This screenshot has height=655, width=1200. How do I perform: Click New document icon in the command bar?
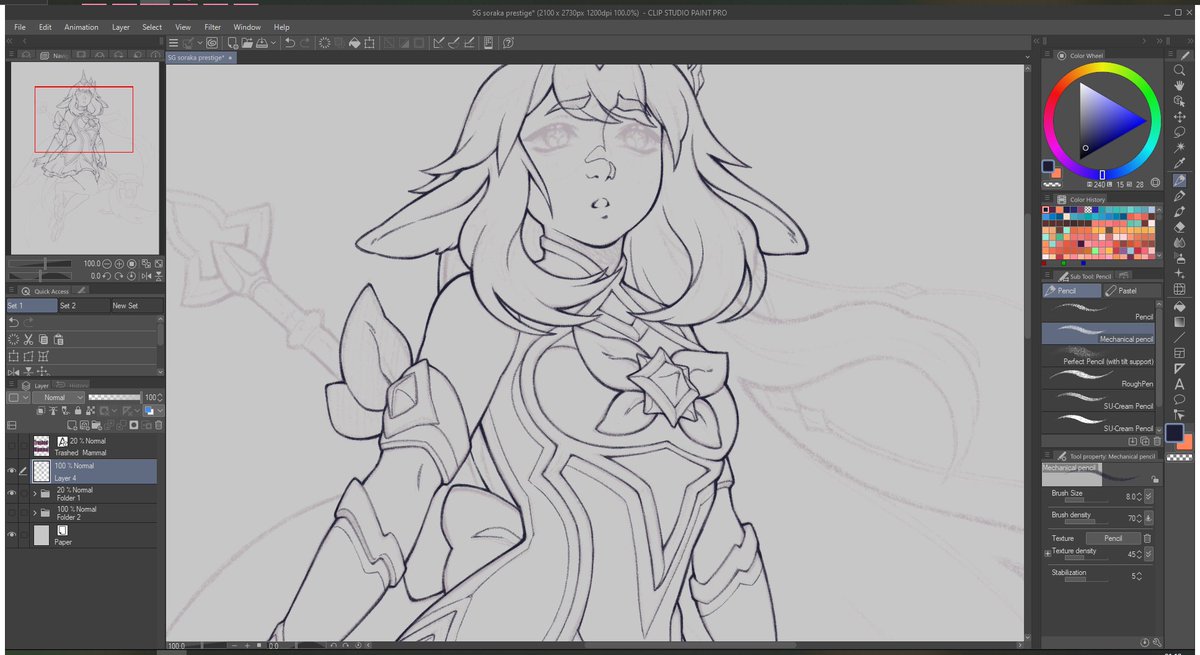(232, 43)
